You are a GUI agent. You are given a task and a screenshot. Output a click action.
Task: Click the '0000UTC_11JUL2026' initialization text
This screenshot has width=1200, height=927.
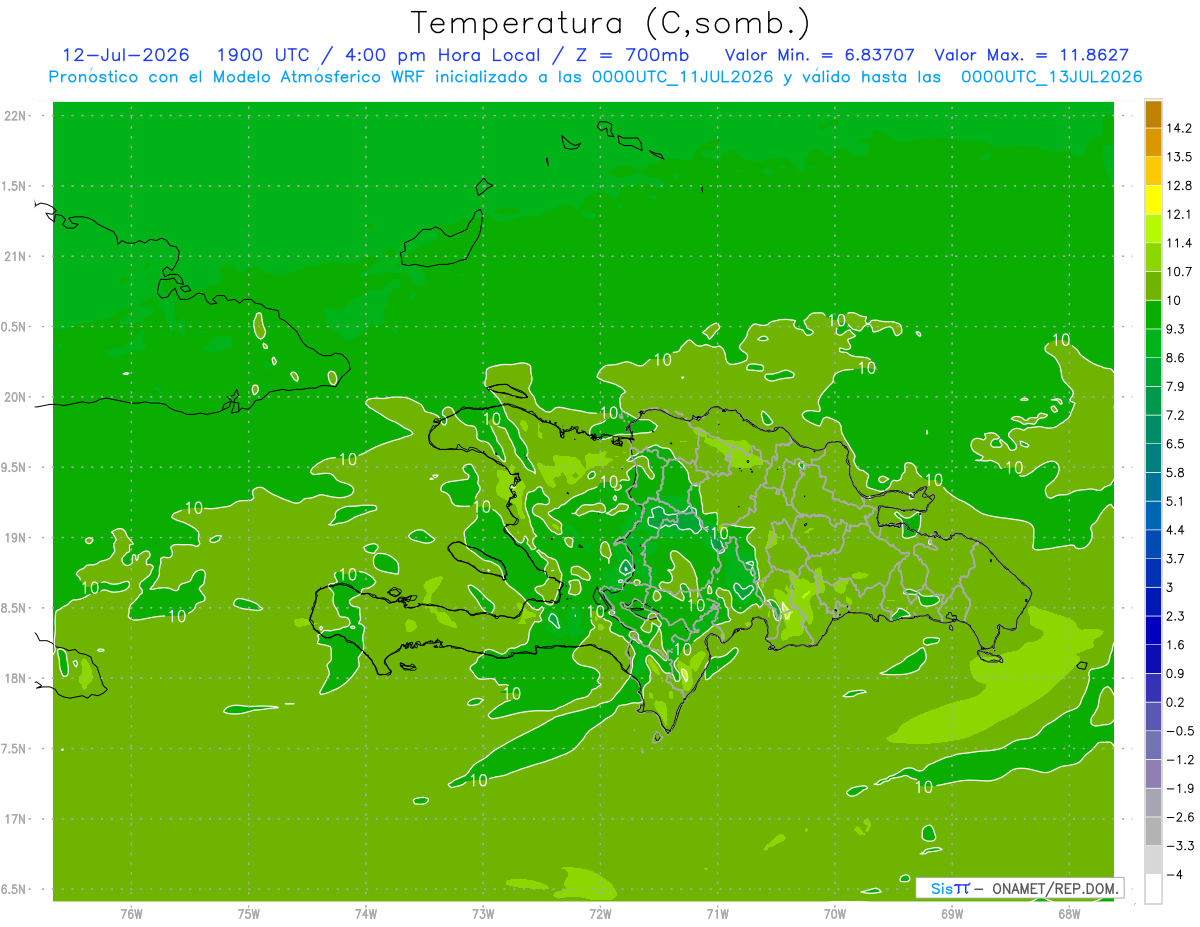(681, 77)
